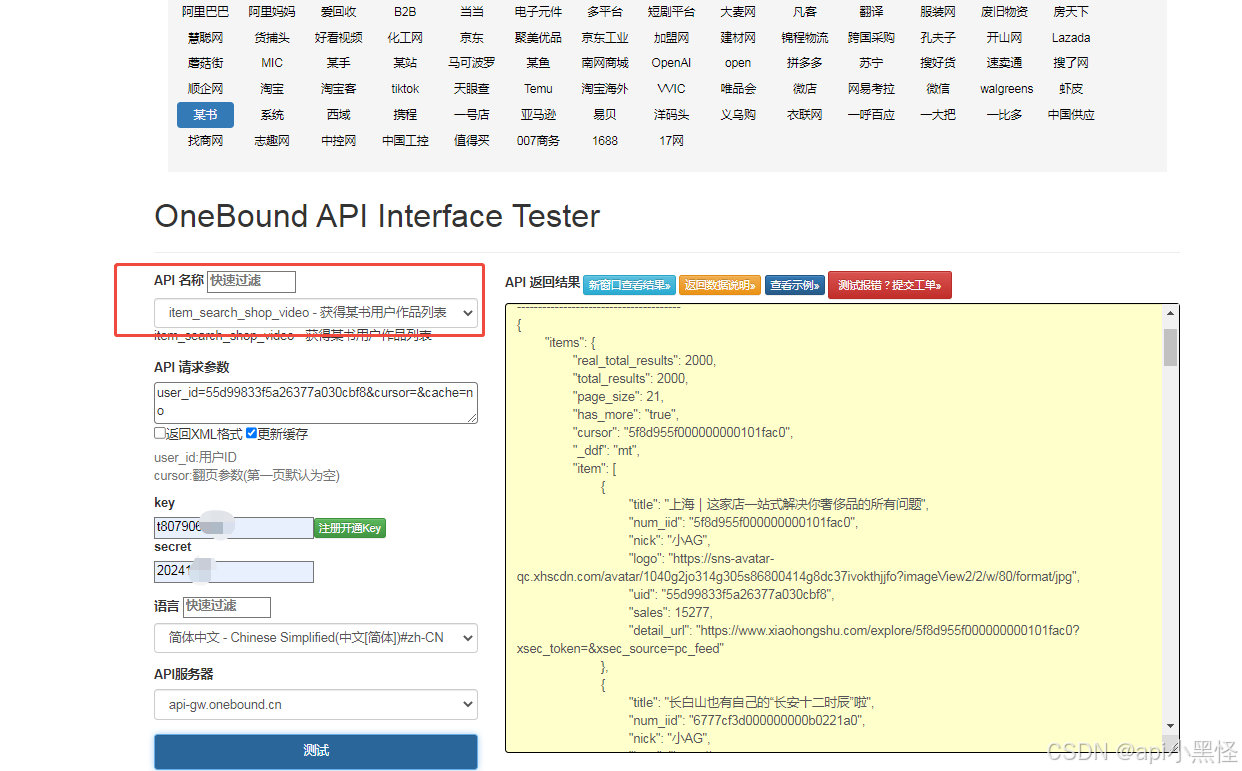The width and height of the screenshot is (1242, 771).
Task: Open the 短剧平台 platform link
Action: pos(671,12)
